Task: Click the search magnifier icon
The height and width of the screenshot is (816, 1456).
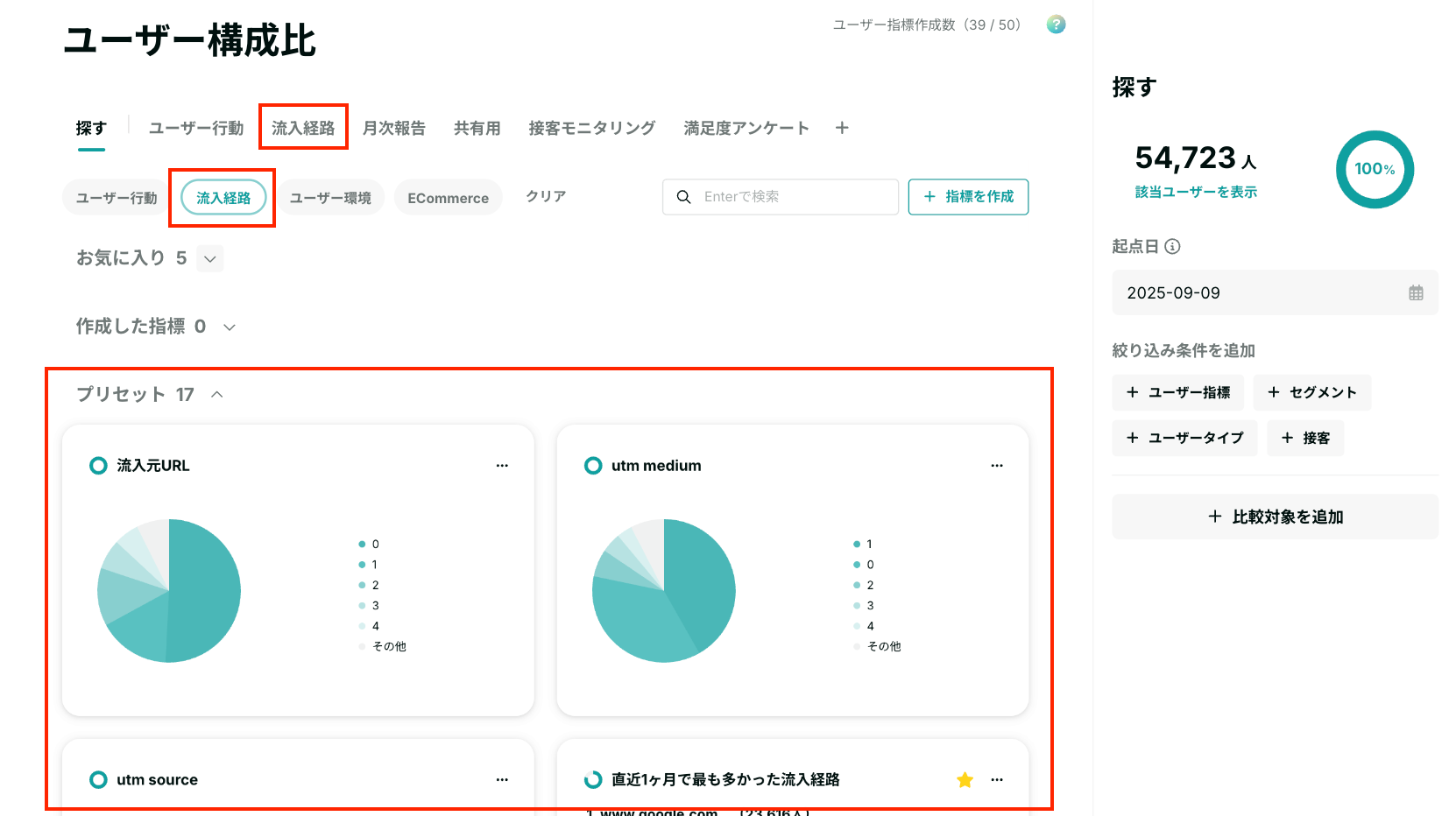Action: point(684,197)
